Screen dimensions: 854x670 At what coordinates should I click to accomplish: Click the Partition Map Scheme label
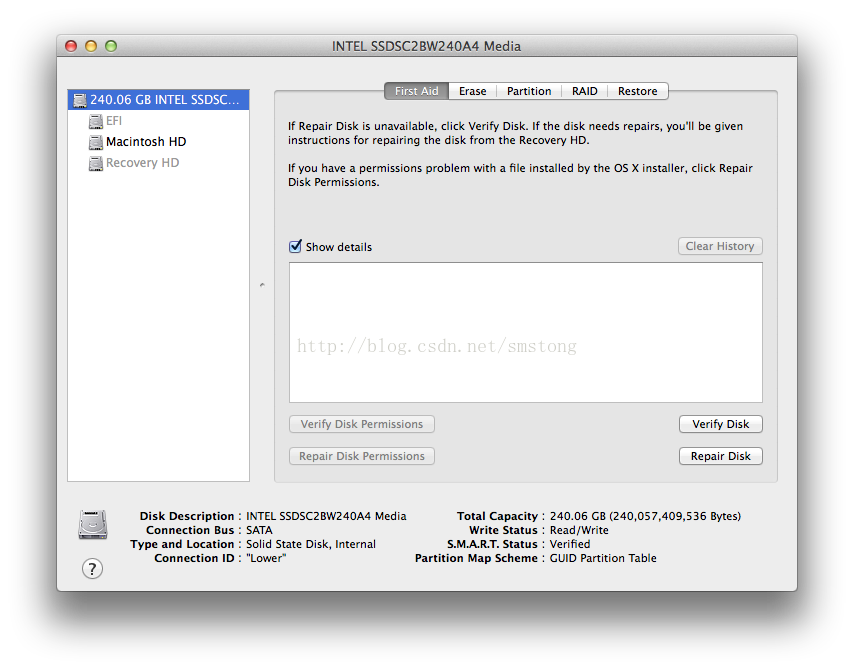476,558
